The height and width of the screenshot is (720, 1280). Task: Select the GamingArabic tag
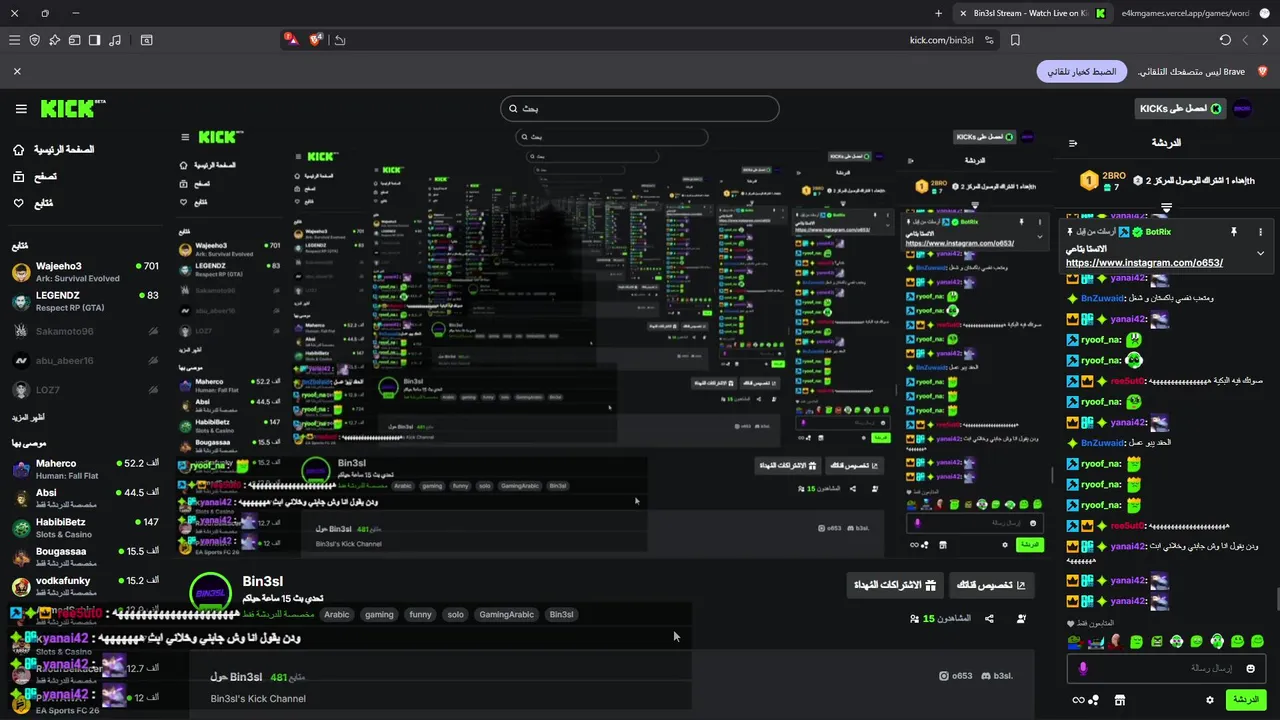coord(506,615)
